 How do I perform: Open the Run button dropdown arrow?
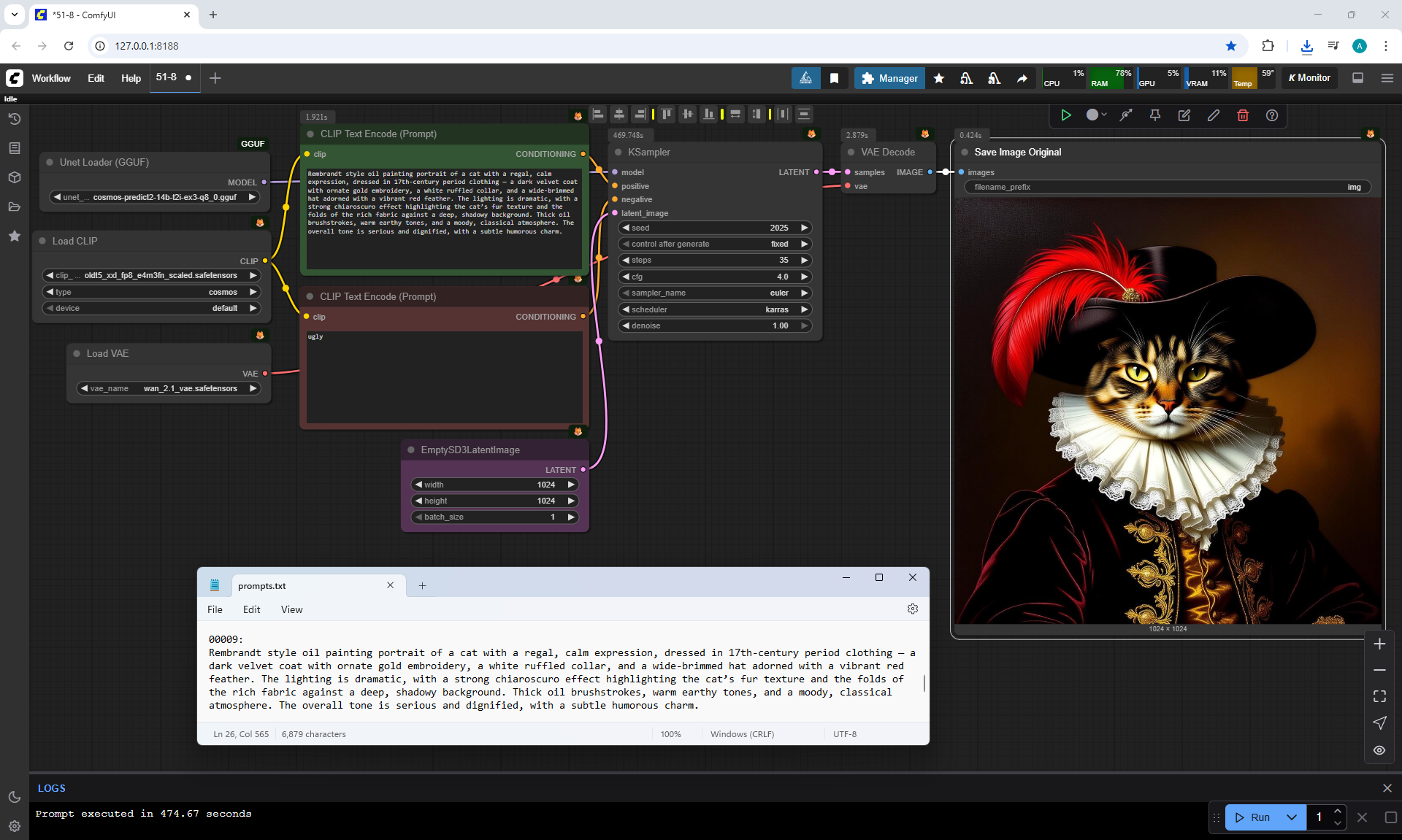[1292, 817]
